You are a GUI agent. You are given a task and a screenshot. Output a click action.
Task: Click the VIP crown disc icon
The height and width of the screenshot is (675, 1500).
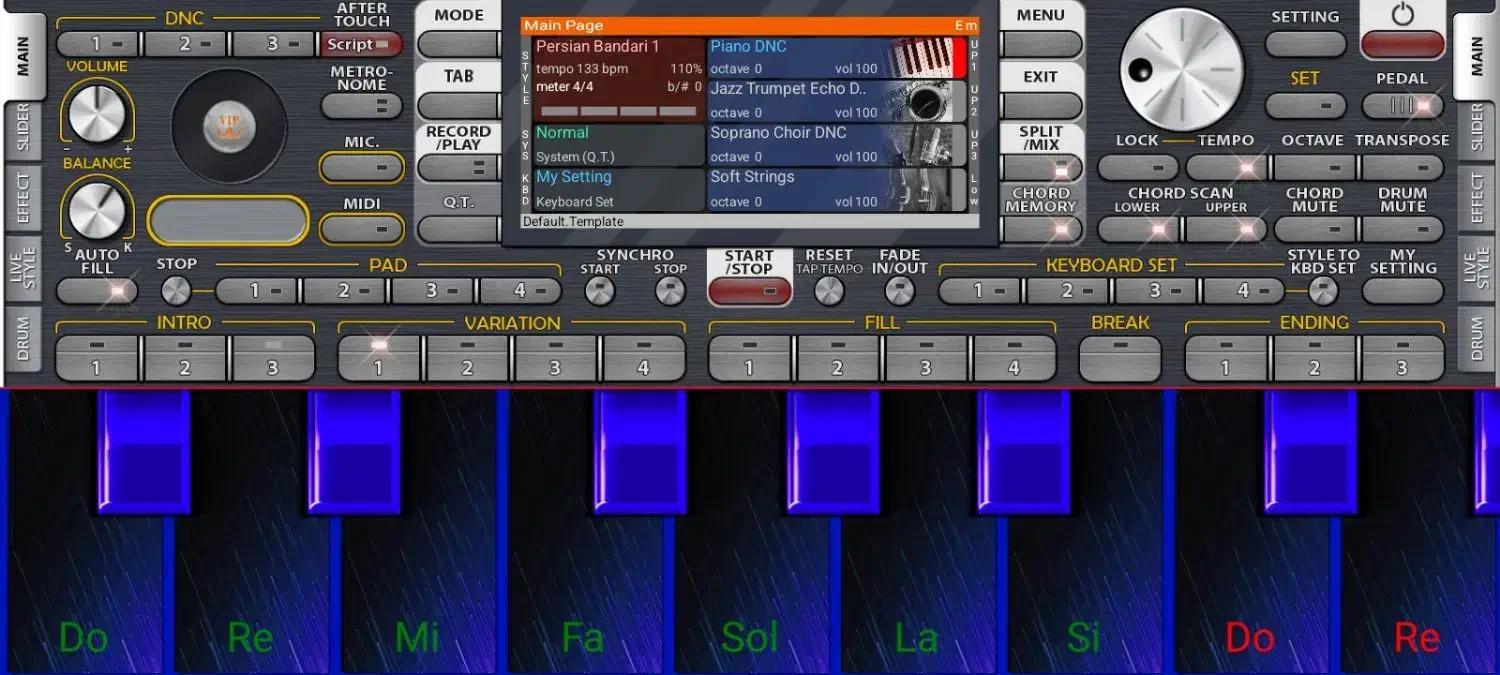coord(229,125)
